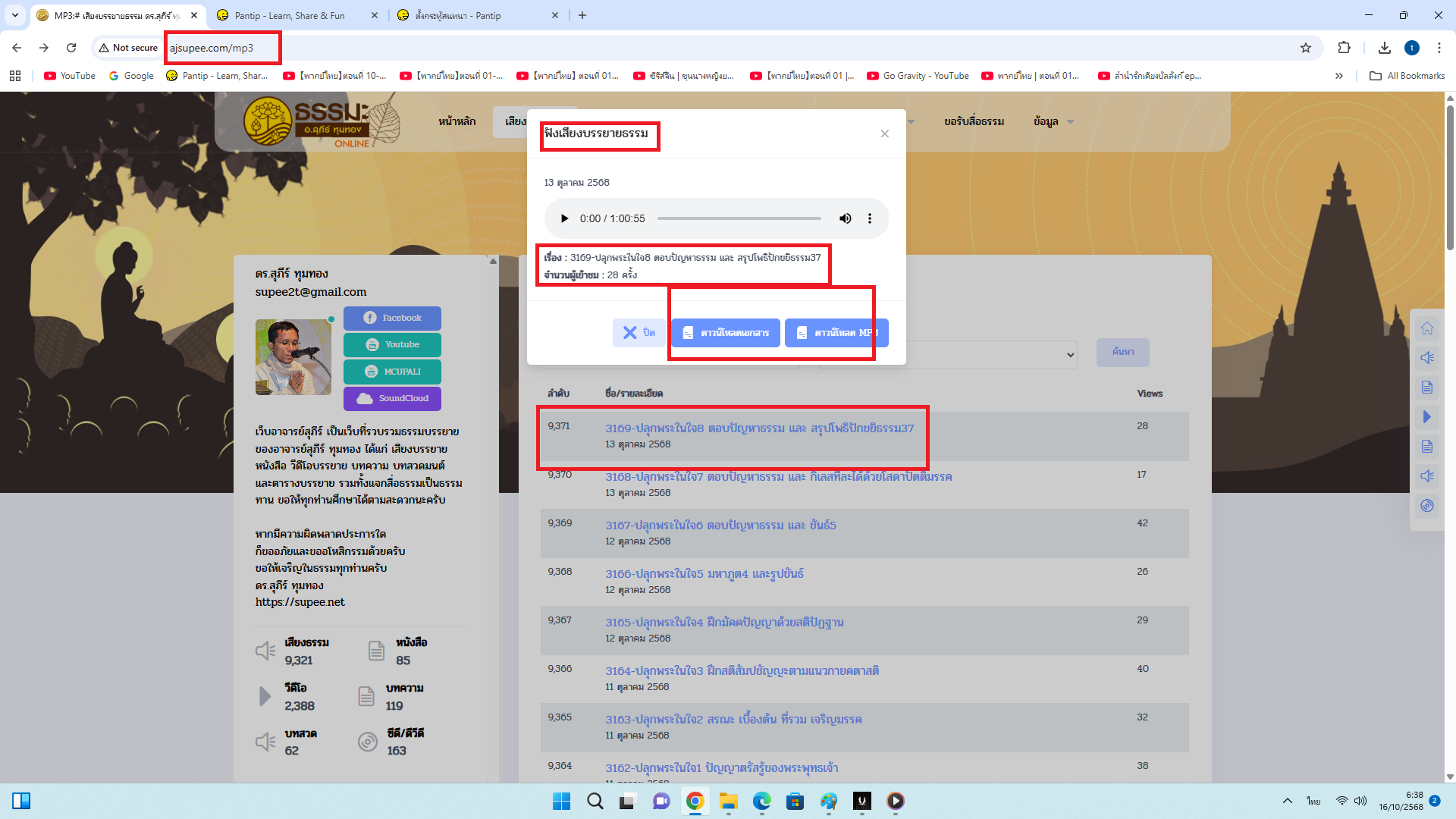Click the ปิด close button in dialog

point(639,333)
